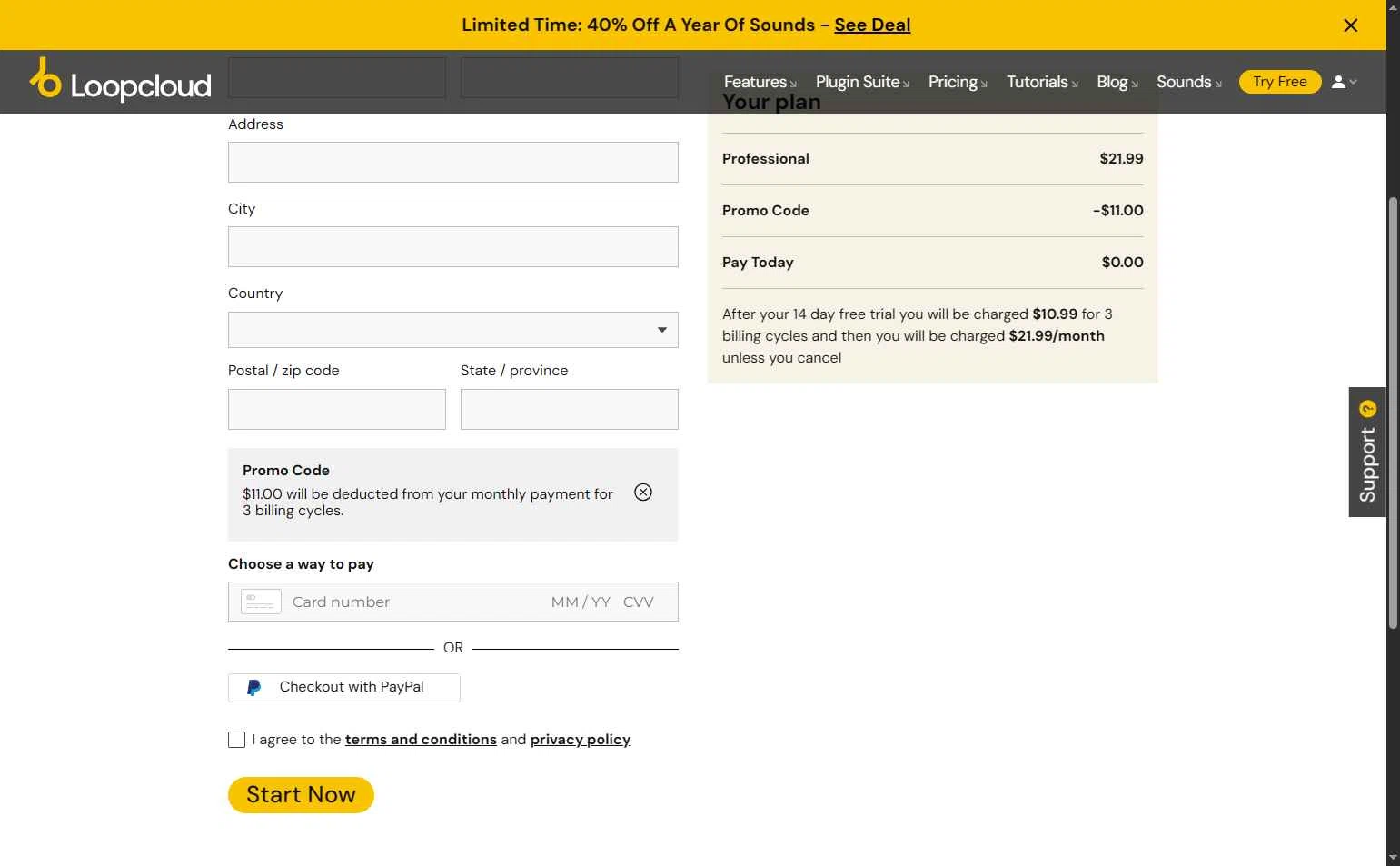
Task: Open the terms and conditions link
Action: point(421,740)
